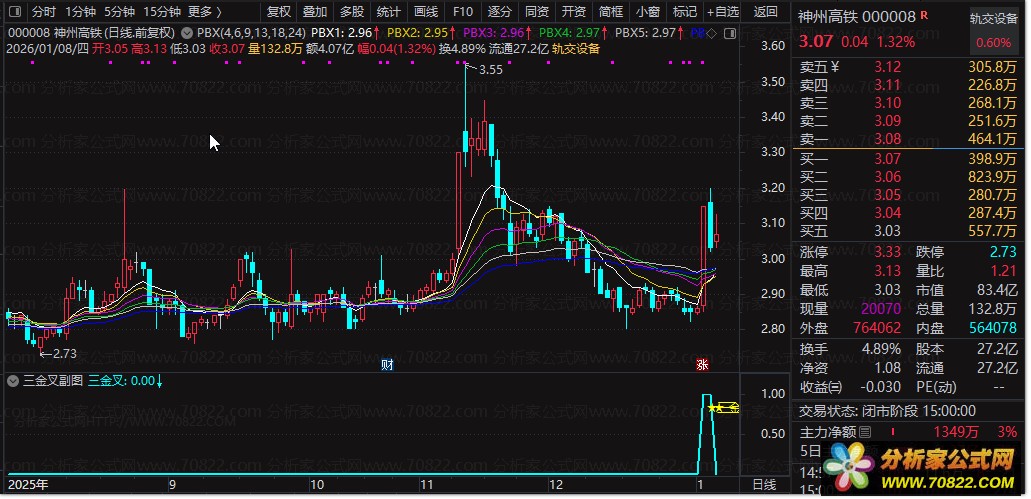Screen dimensions: 1031x499
Task: Click the small window icon after PBX5
Action: [729, 33]
